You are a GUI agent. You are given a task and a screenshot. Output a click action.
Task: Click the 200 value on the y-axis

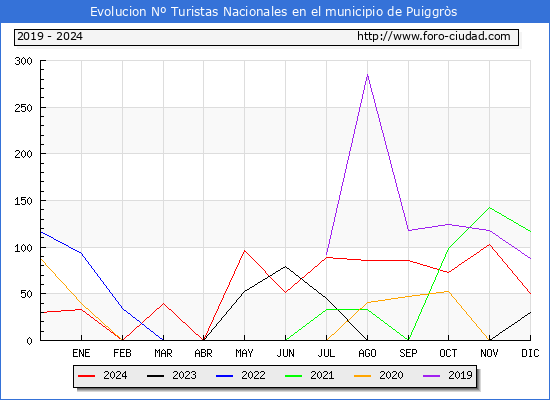pyautogui.click(x=24, y=154)
